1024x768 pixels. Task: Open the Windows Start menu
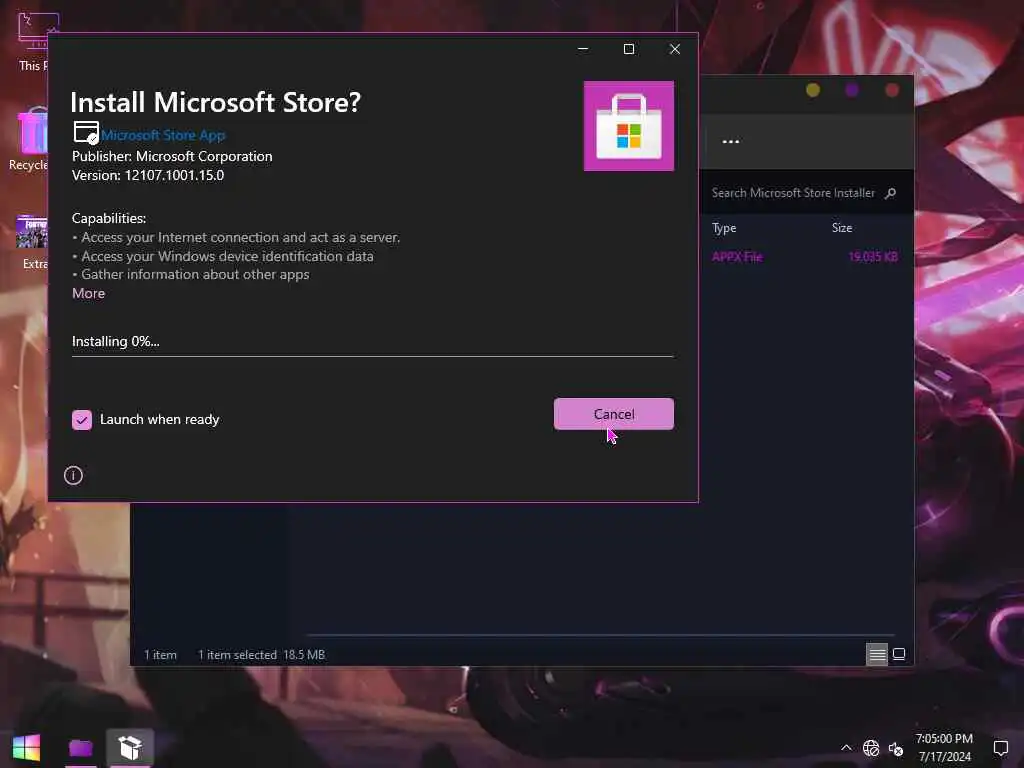27,748
